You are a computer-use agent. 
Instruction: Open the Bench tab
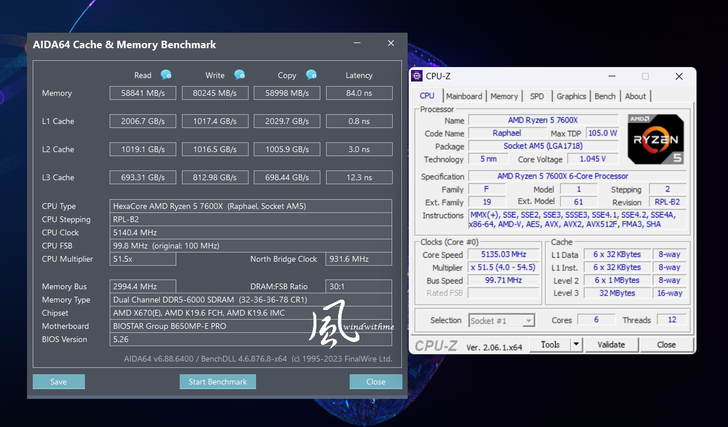605,96
